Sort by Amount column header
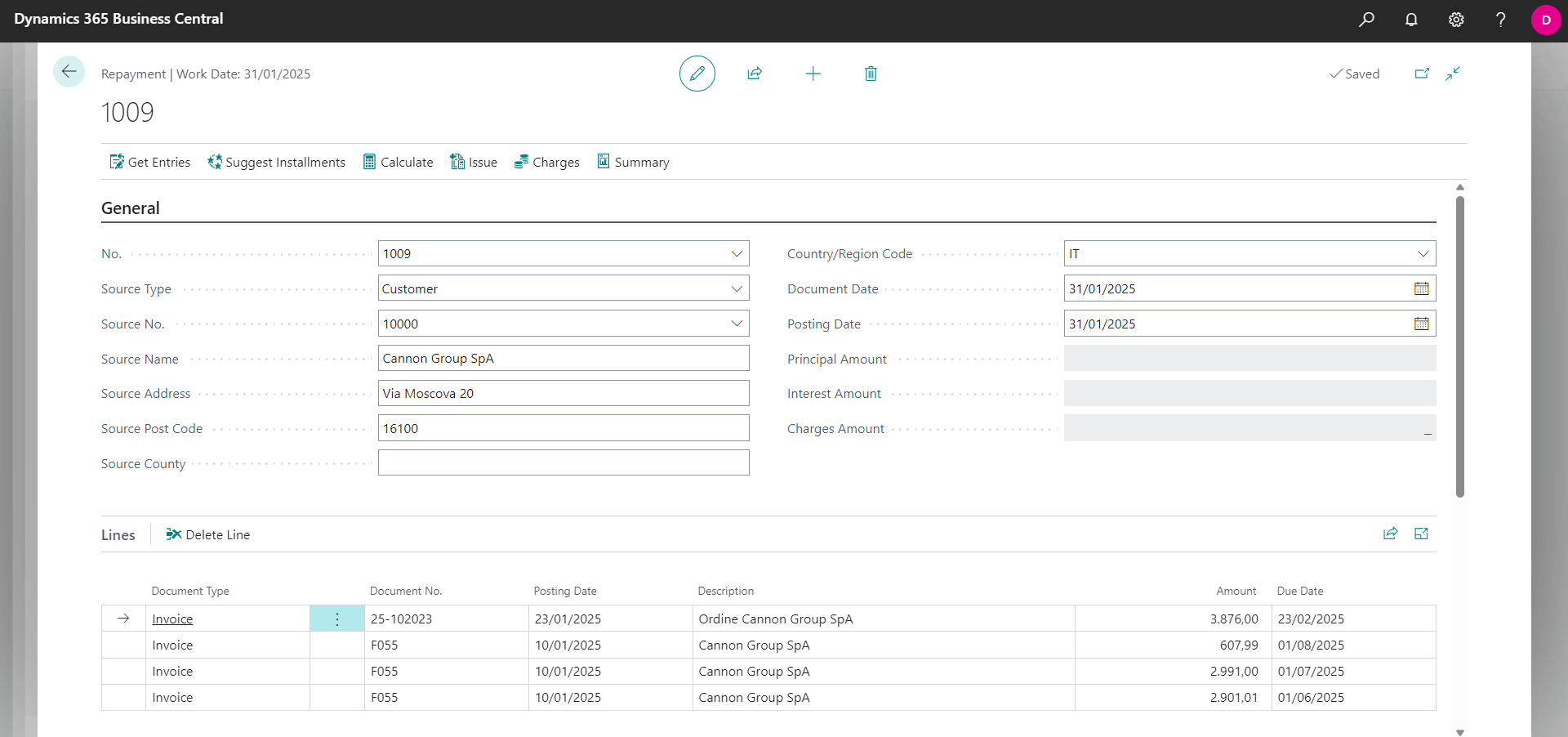The image size is (1568, 737). click(1236, 591)
